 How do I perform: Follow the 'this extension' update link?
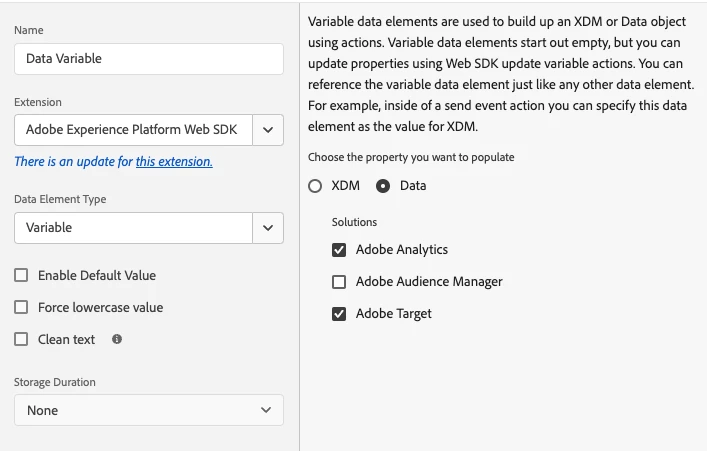click(174, 162)
